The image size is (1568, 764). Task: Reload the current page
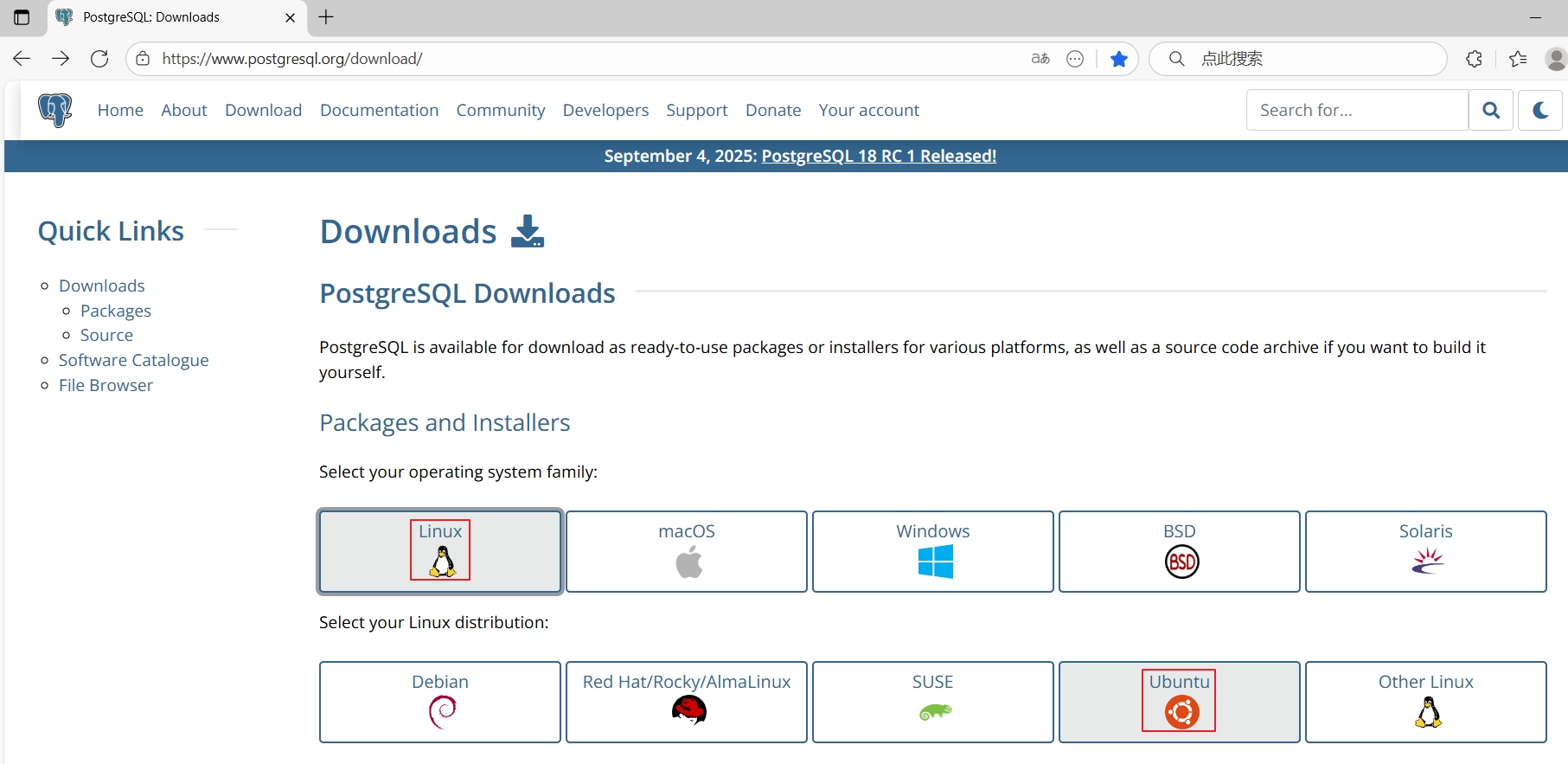(99, 59)
